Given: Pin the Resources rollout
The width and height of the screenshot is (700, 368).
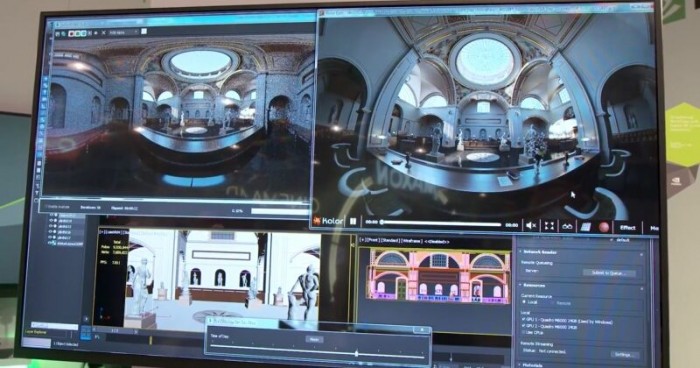Looking at the screenshot, I should [x=641, y=289].
